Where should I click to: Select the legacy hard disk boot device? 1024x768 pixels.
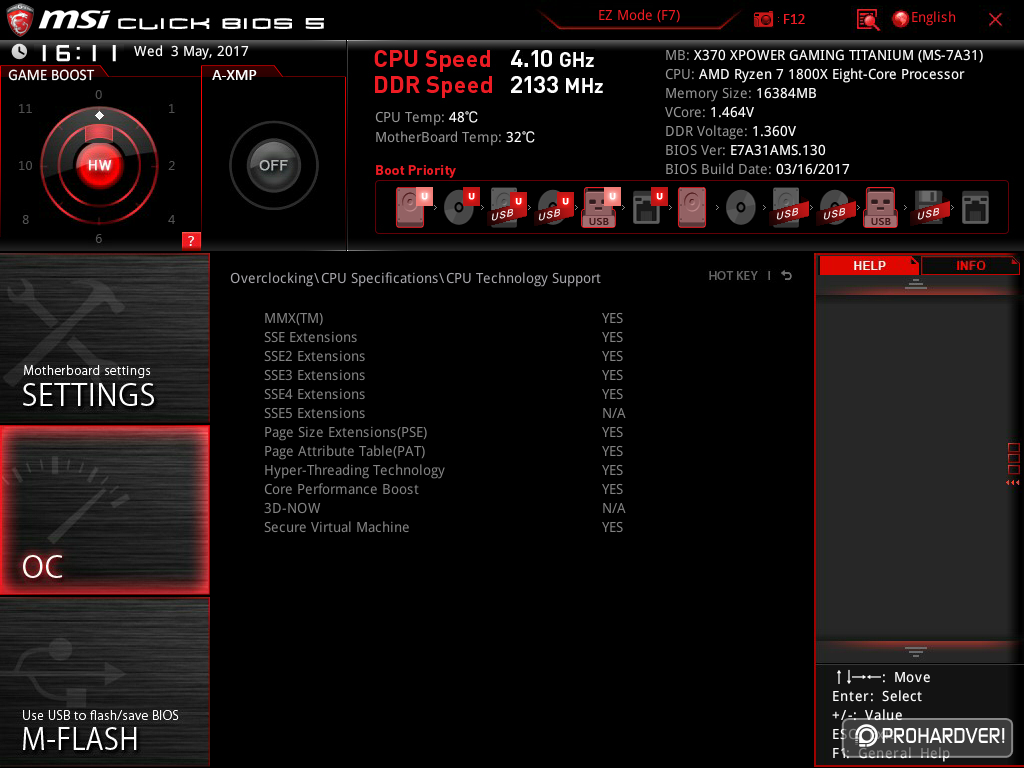click(x=692, y=207)
